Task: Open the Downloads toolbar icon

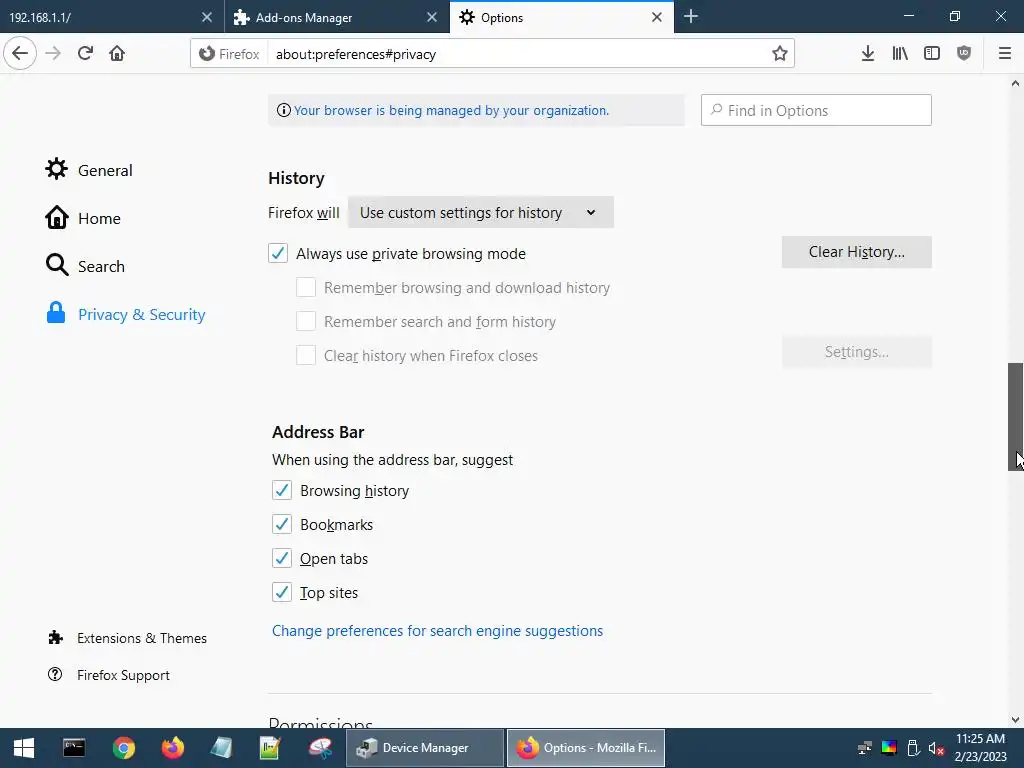Action: (x=867, y=54)
